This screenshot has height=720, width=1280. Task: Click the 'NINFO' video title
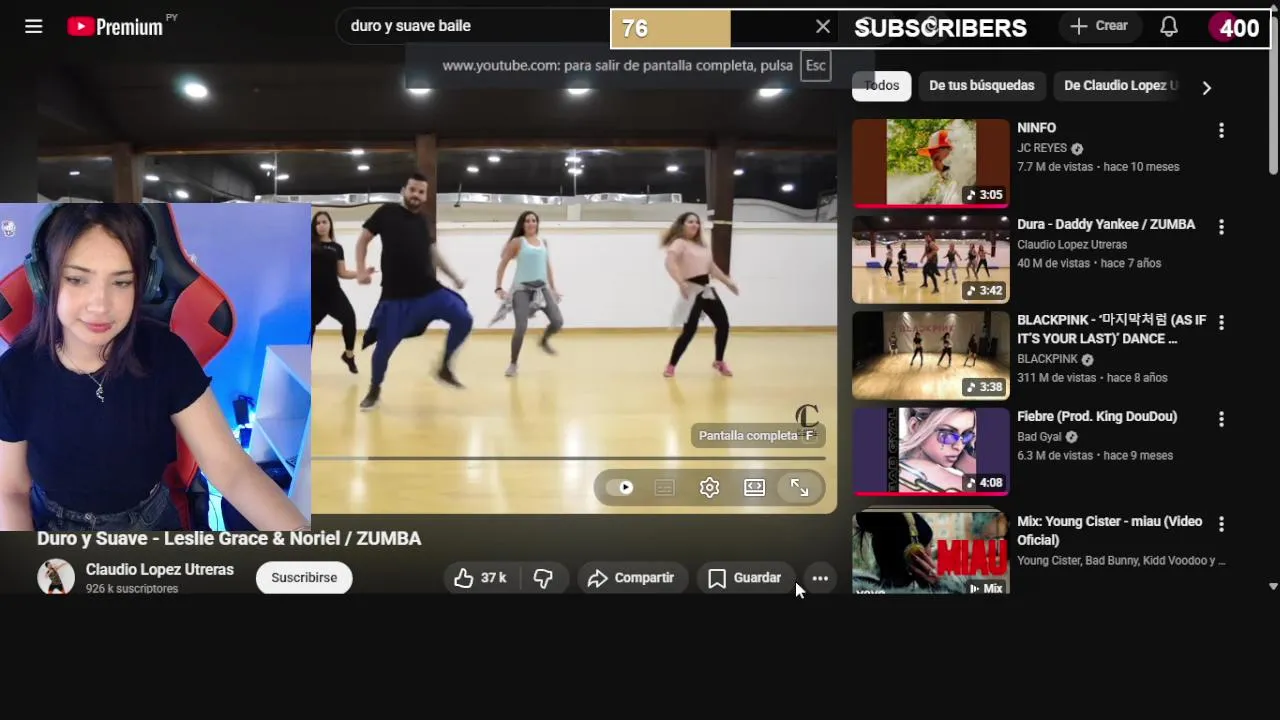coord(1037,128)
